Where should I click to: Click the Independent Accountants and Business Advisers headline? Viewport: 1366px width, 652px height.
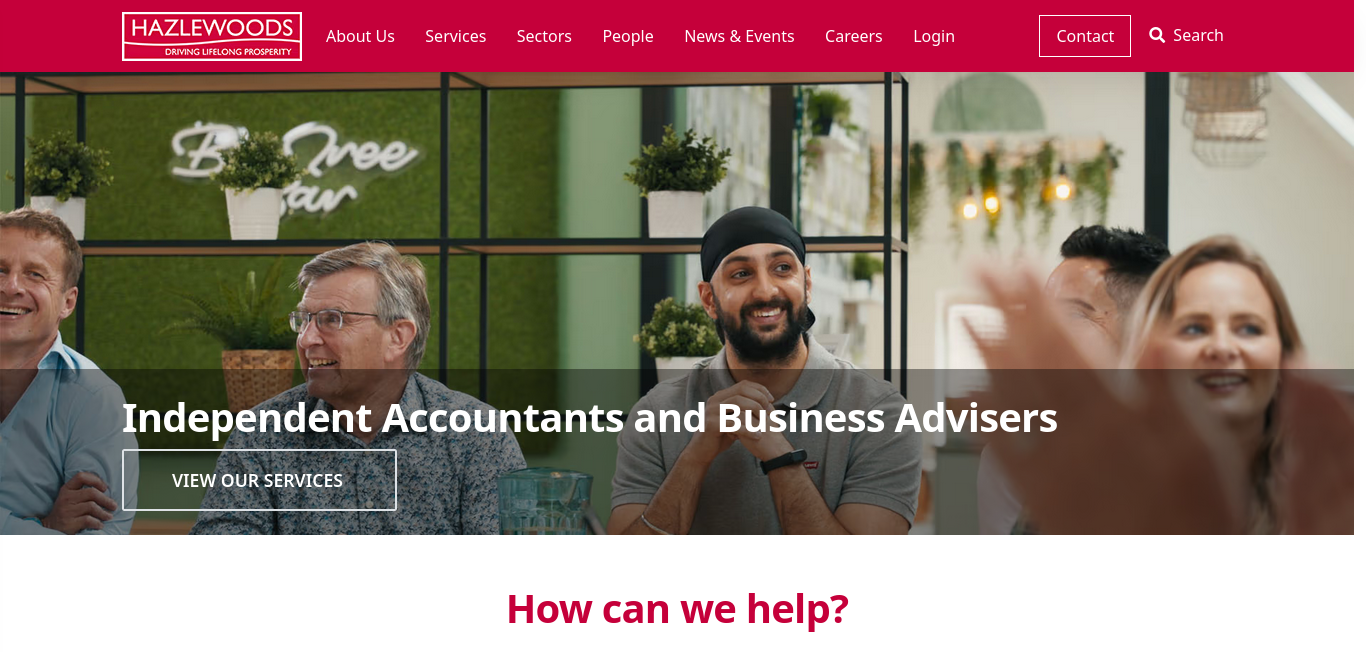pyautogui.click(x=589, y=417)
